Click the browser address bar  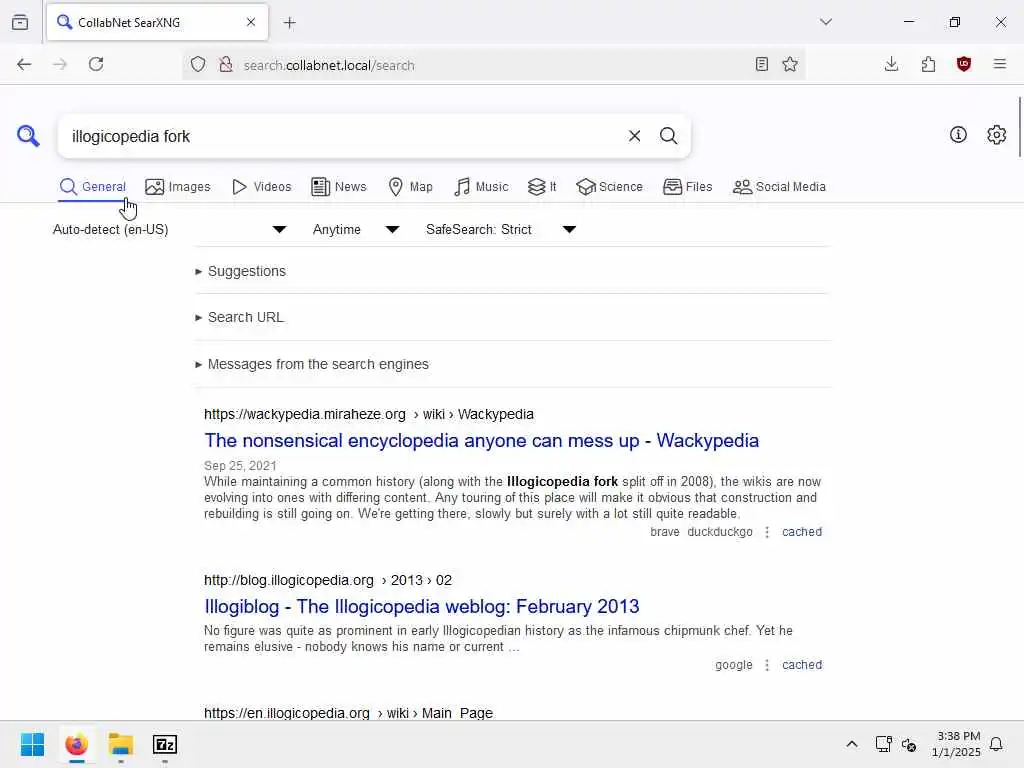[493, 65]
